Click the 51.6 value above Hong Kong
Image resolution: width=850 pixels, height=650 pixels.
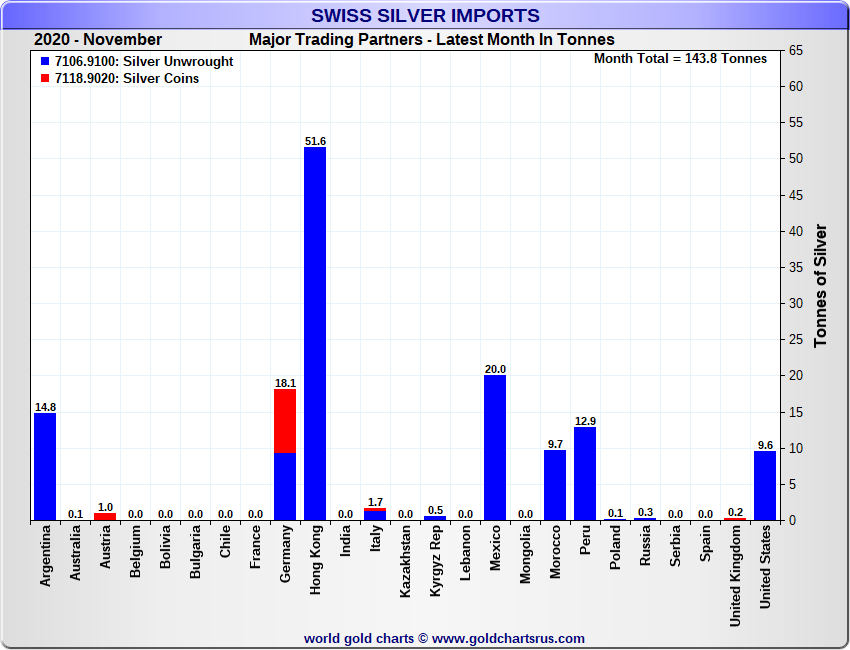click(x=315, y=141)
